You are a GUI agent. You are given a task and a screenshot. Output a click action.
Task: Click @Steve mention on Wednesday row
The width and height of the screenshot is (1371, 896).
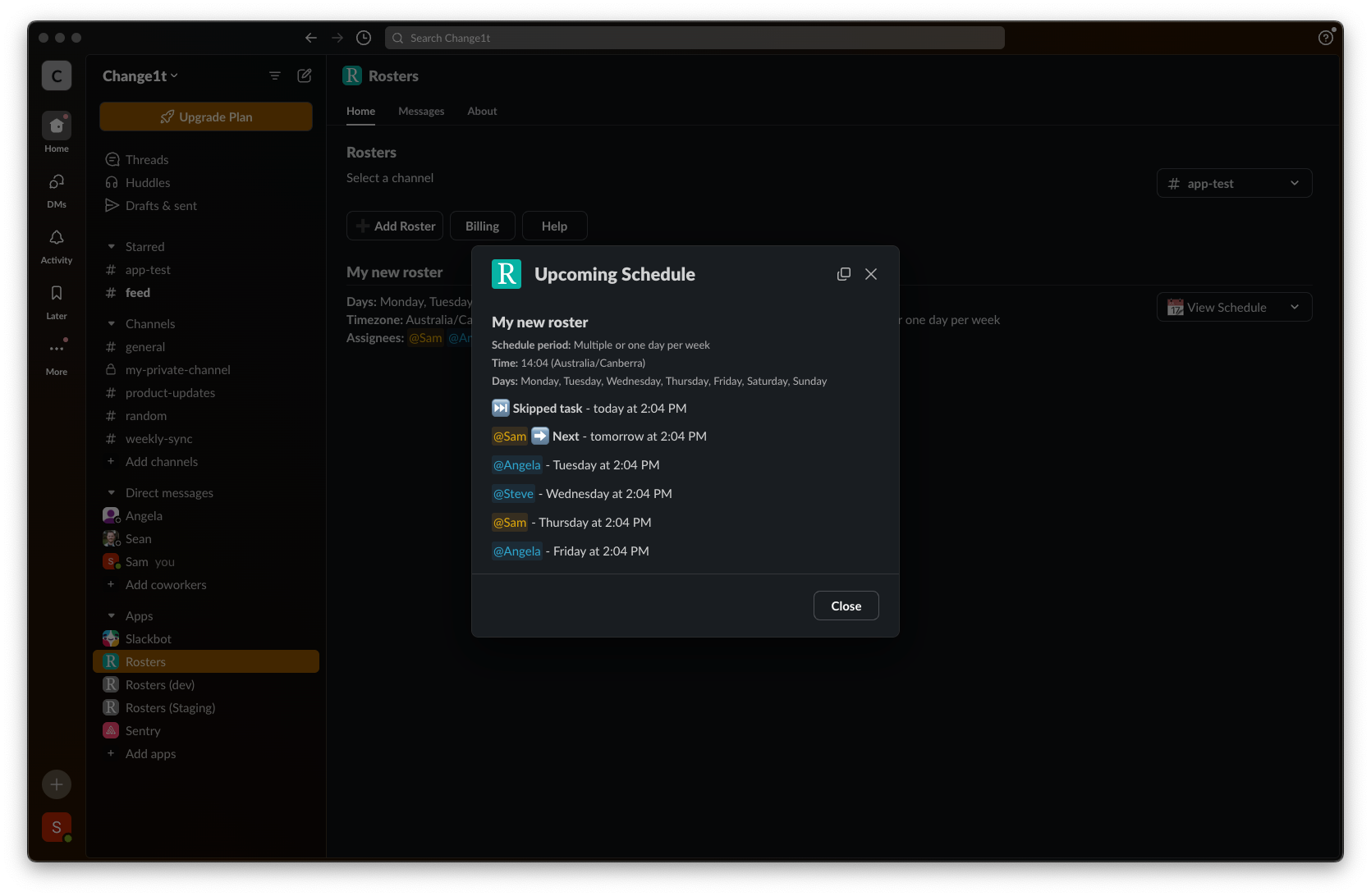(513, 493)
